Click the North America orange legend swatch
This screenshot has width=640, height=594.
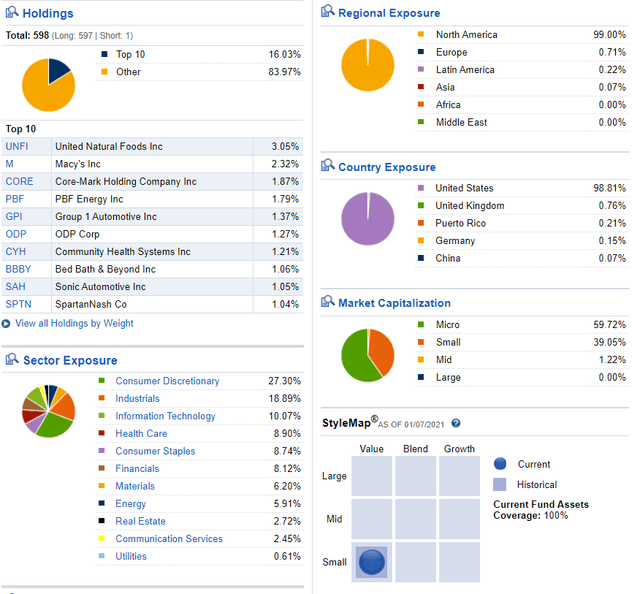421,34
